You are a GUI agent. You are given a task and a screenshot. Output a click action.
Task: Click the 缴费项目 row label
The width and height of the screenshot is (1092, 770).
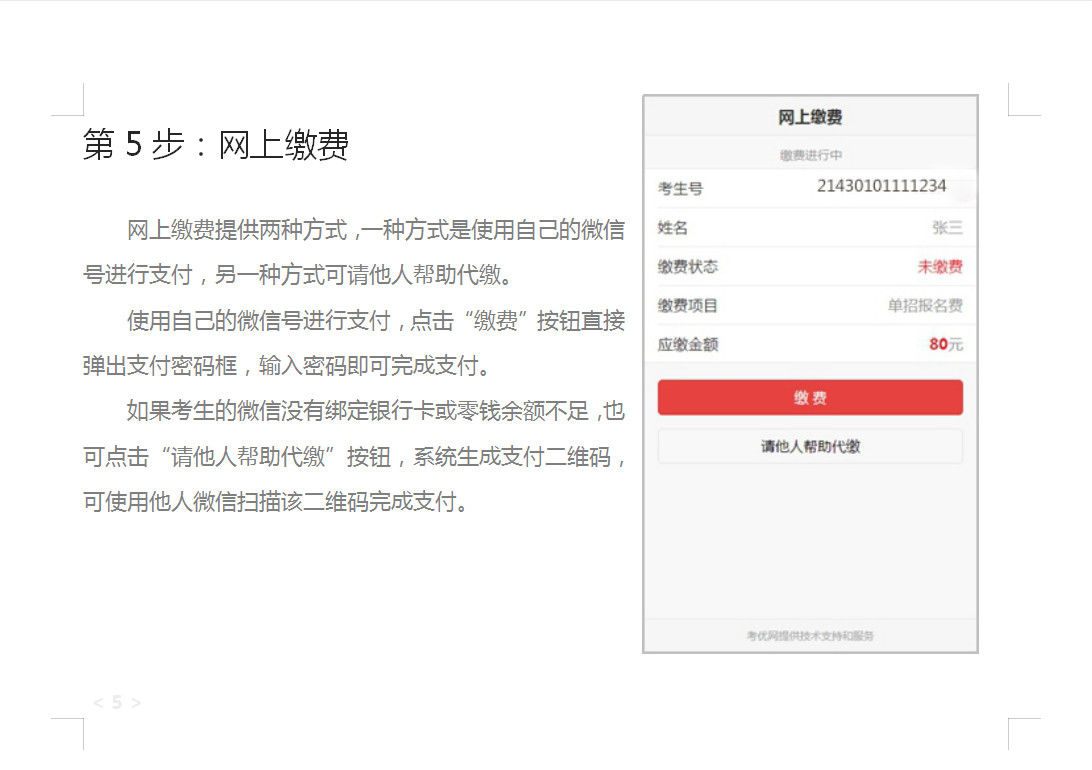tap(688, 306)
